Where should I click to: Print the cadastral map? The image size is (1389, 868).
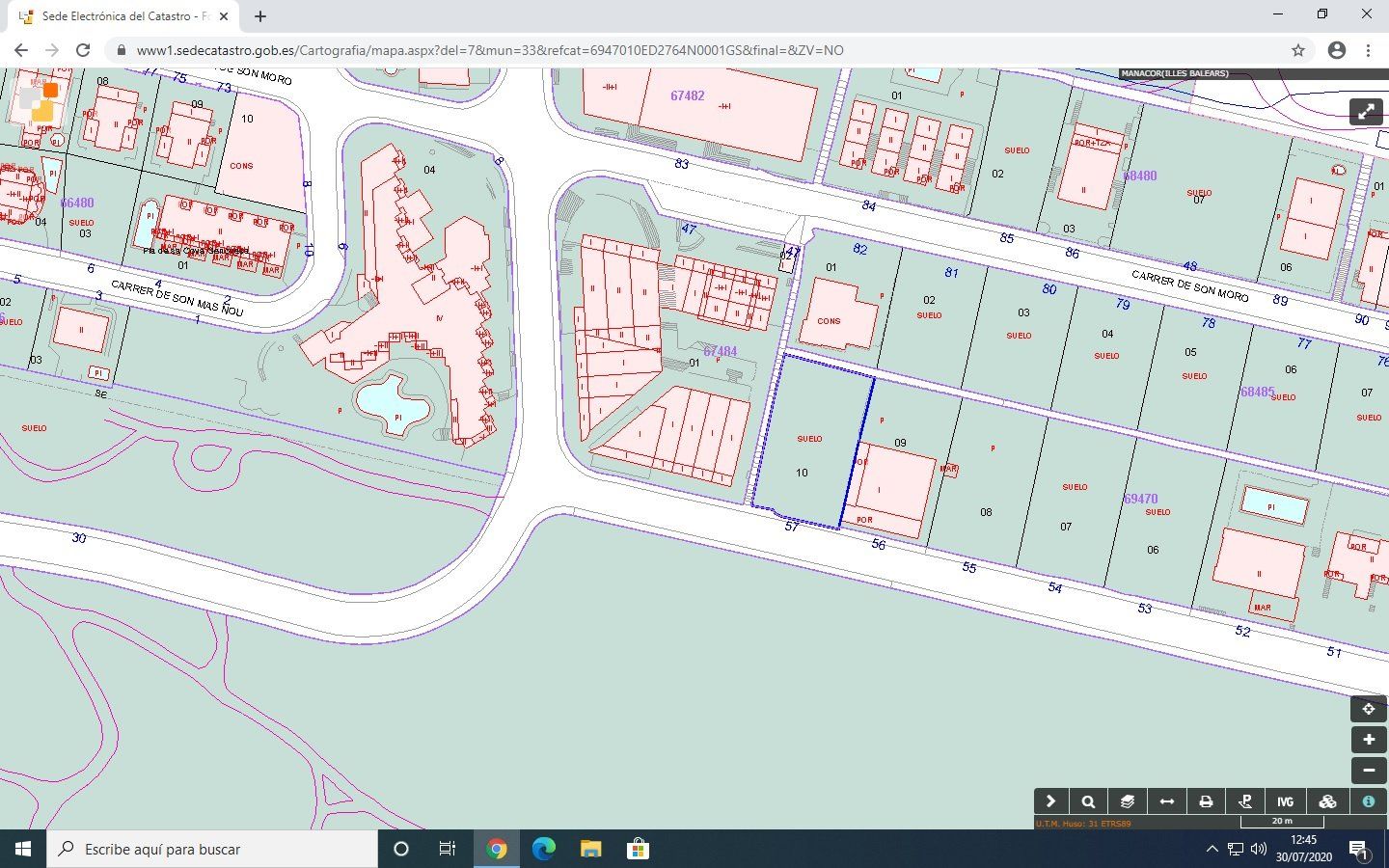point(1206,801)
